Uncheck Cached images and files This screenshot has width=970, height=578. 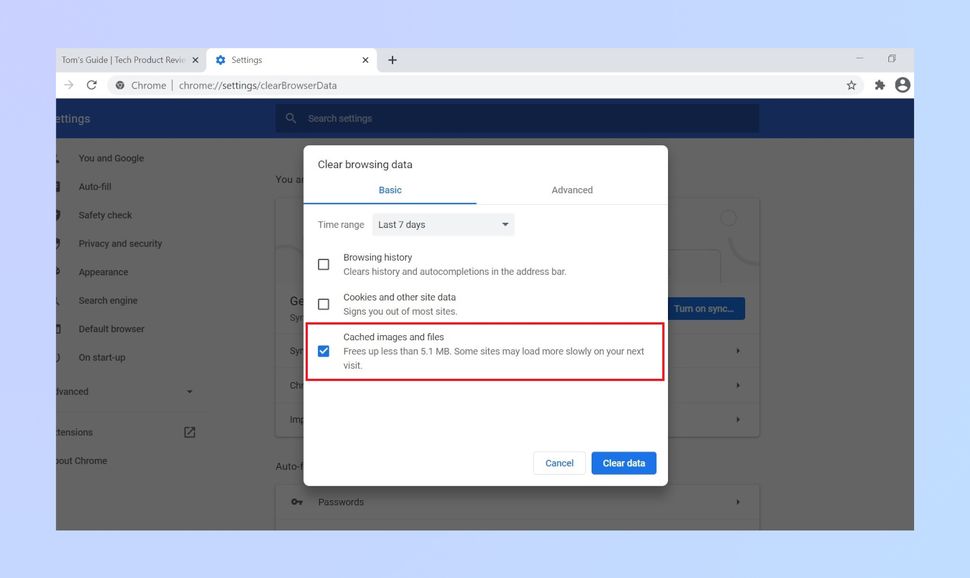tap(324, 350)
